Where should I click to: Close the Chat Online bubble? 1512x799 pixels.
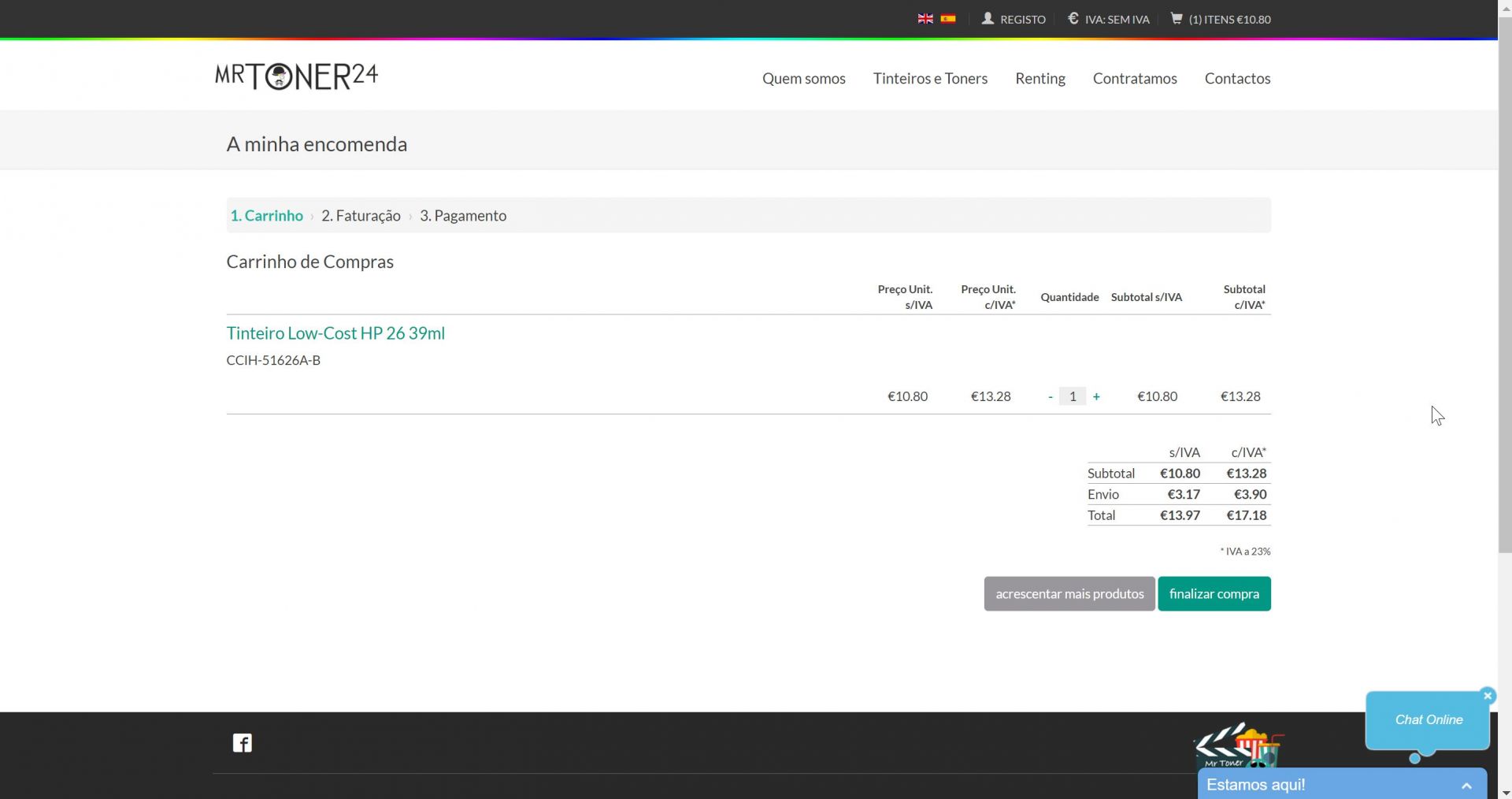coord(1487,695)
